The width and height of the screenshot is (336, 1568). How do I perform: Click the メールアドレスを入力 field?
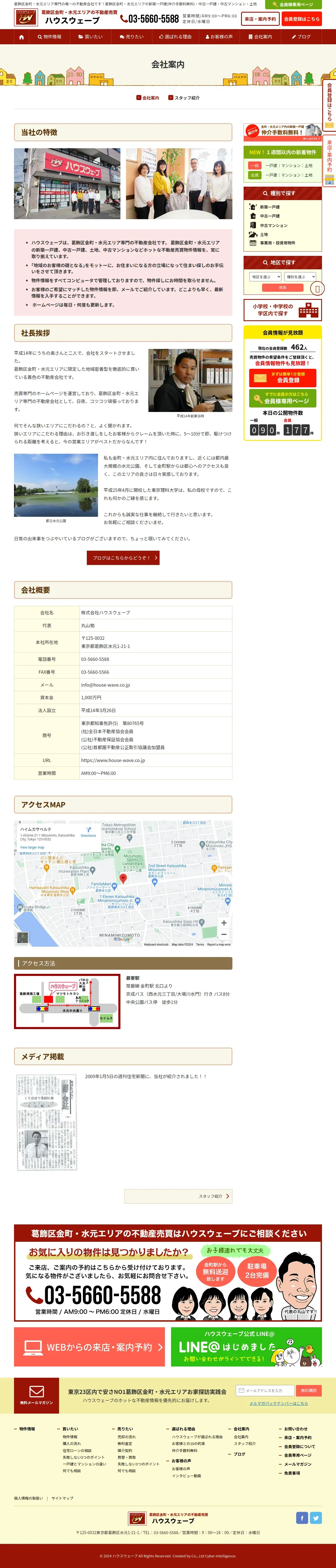click(265, 1391)
